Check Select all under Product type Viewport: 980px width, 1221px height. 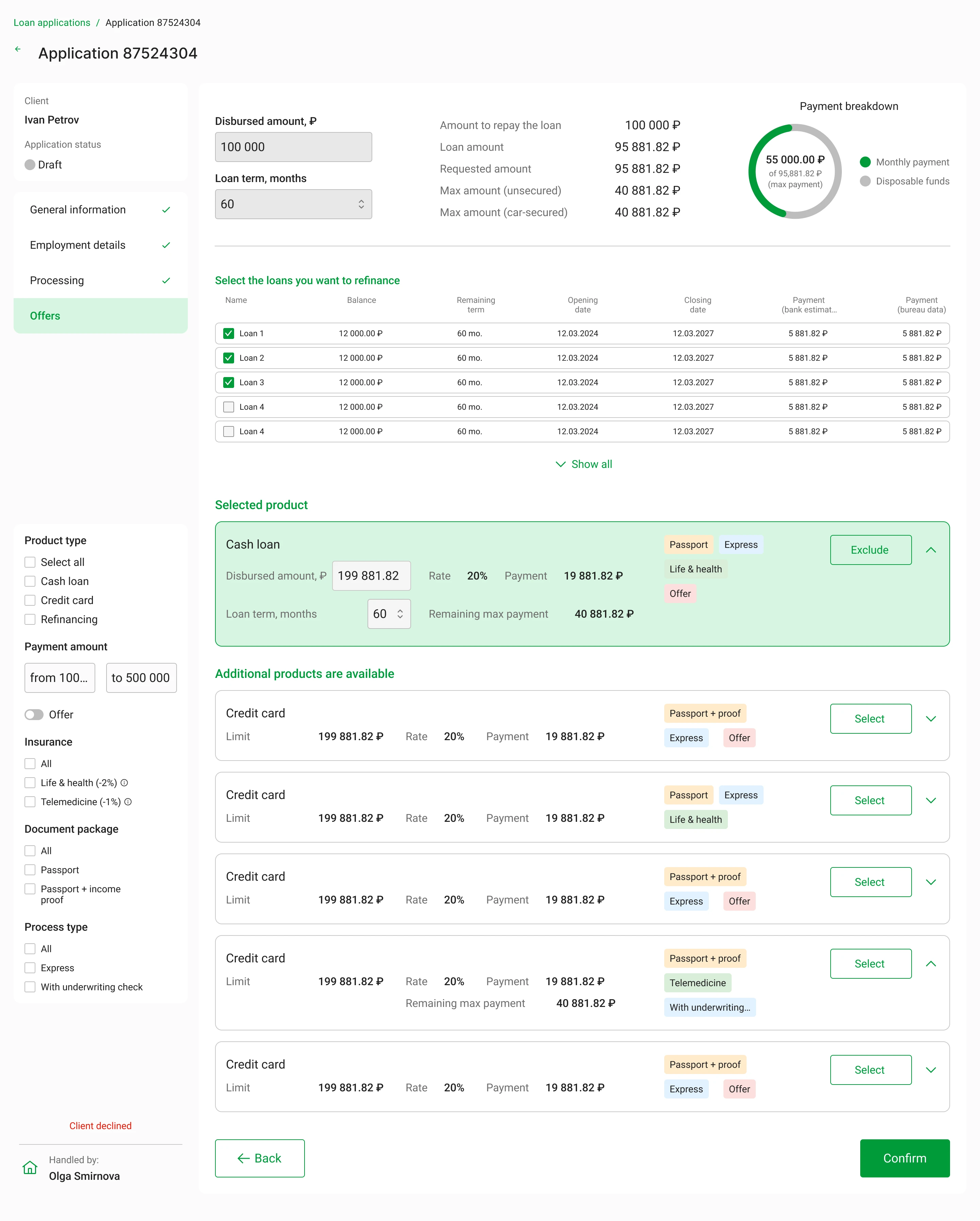30,563
